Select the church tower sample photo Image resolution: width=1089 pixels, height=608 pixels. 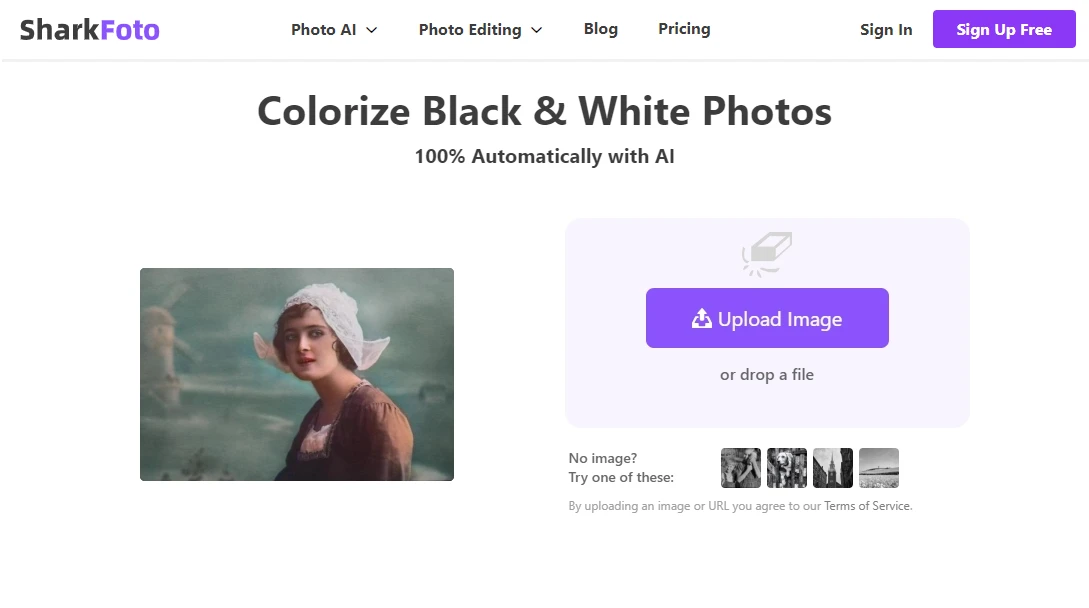pos(833,467)
